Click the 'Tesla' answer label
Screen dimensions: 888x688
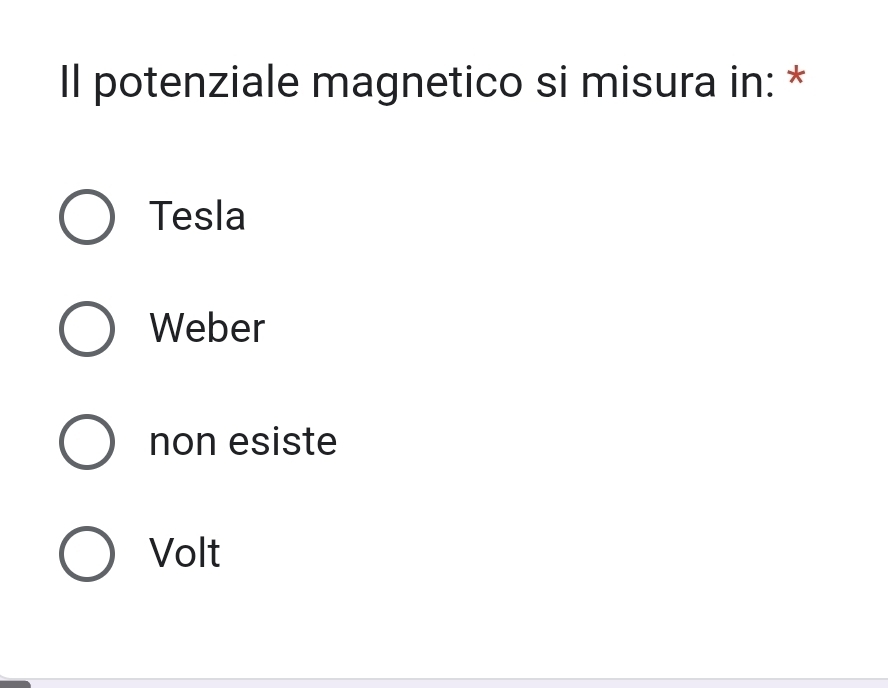[x=197, y=216]
